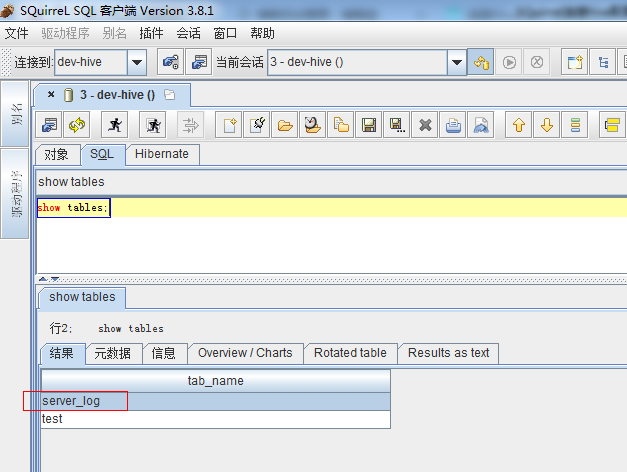Open the 文件 menu
The height and width of the screenshot is (472, 627).
[16, 33]
